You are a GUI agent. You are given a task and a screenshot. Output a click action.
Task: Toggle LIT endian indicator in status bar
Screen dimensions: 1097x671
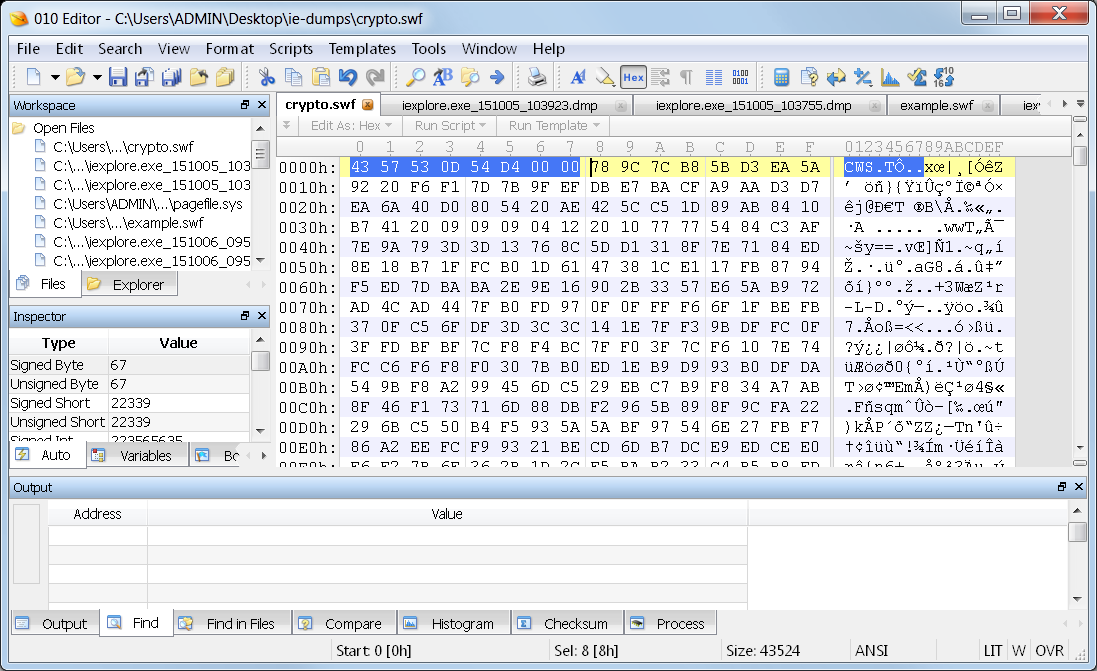993,651
